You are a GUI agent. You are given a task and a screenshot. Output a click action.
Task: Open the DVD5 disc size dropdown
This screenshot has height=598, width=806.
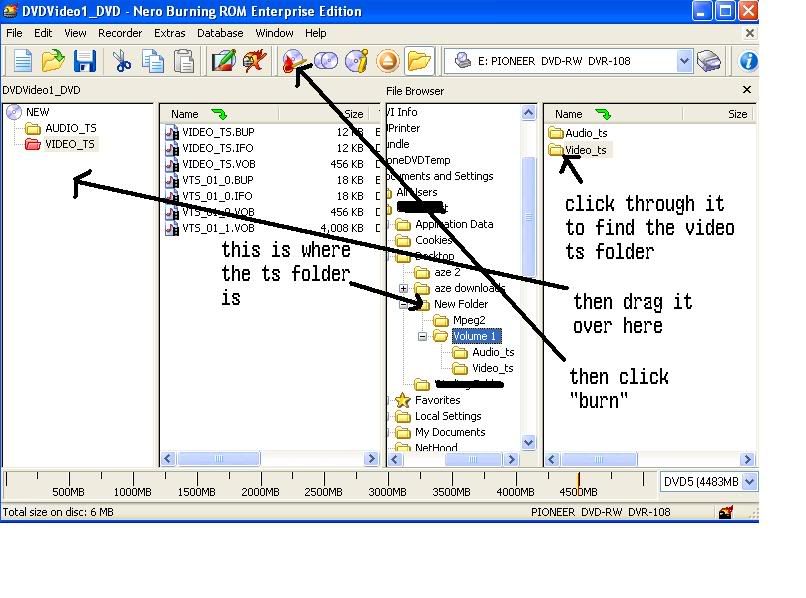coord(749,482)
